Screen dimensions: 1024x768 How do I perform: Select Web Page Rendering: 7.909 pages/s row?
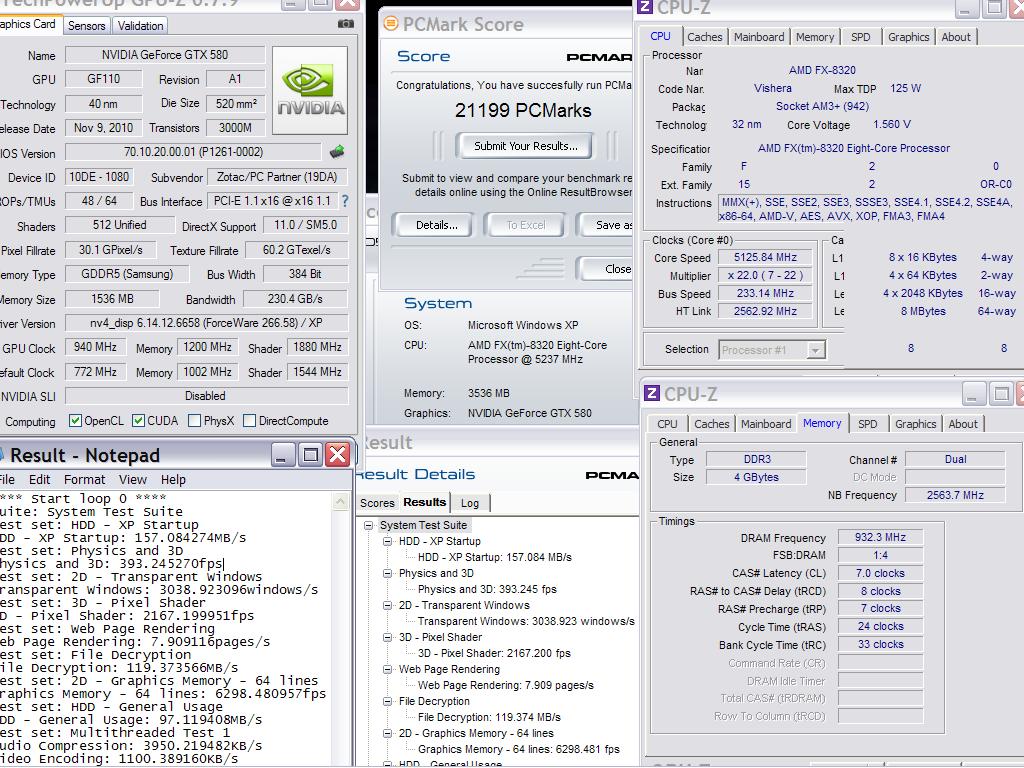(x=505, y=685)
